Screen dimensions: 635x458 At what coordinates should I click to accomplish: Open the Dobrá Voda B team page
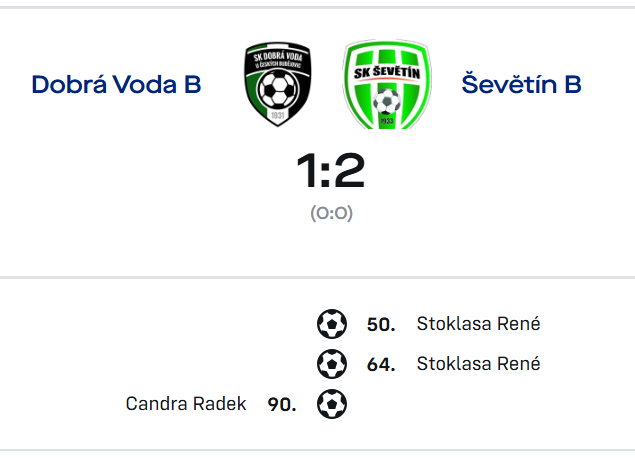[x=117, y=85]
